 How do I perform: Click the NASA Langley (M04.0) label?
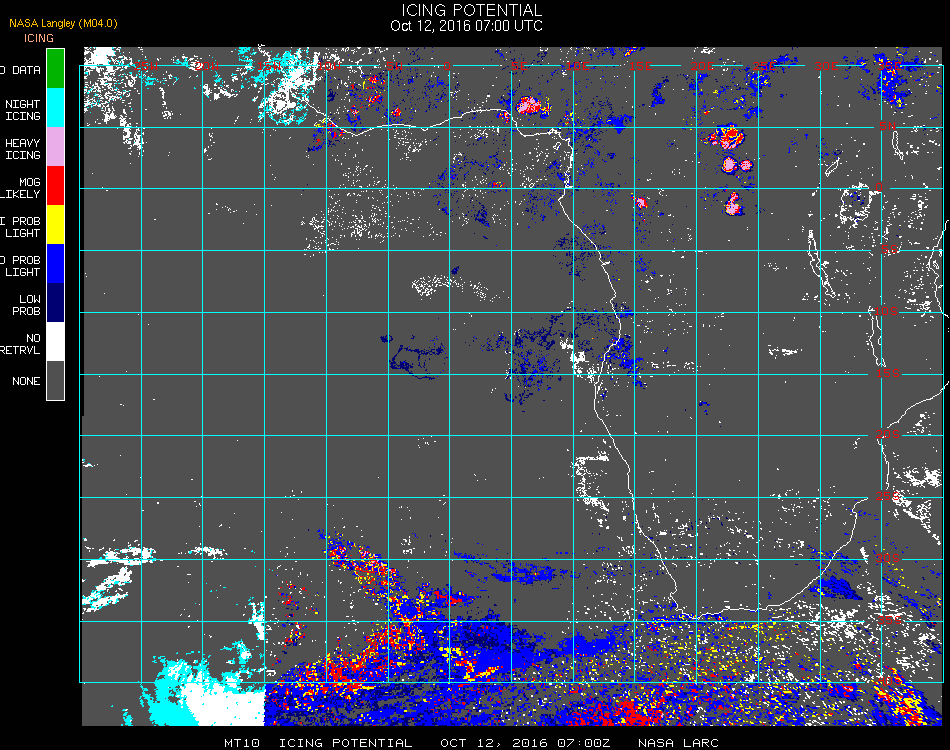tap(63, 24)
